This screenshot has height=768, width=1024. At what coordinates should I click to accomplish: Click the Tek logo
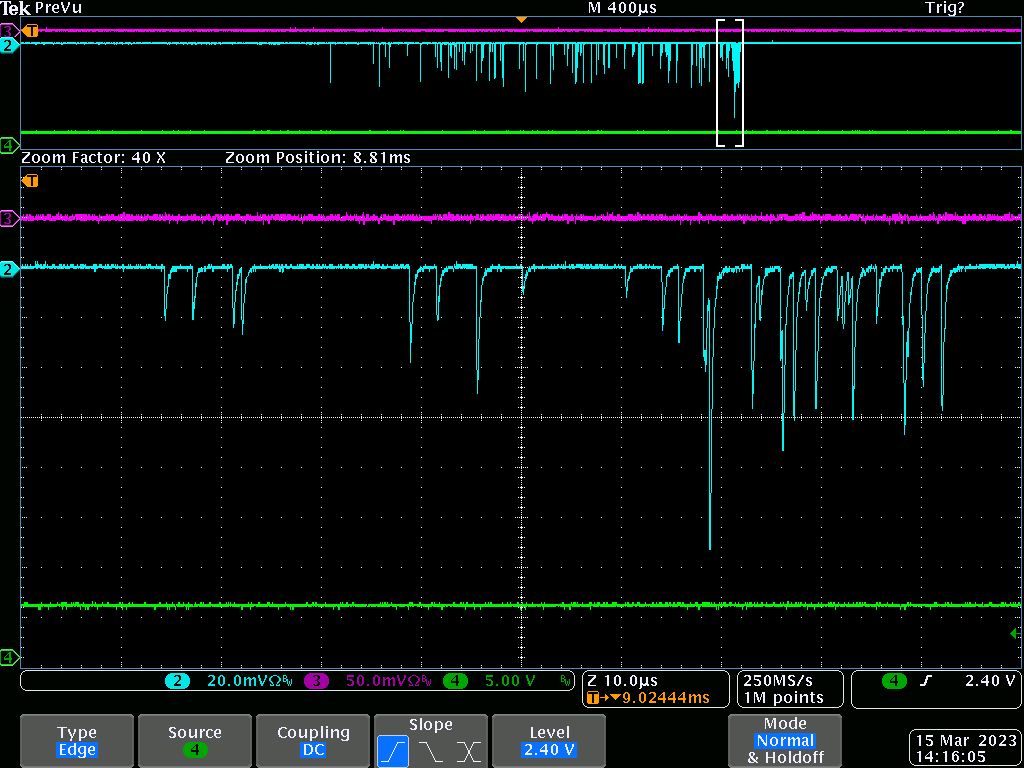tap(16, 8)
